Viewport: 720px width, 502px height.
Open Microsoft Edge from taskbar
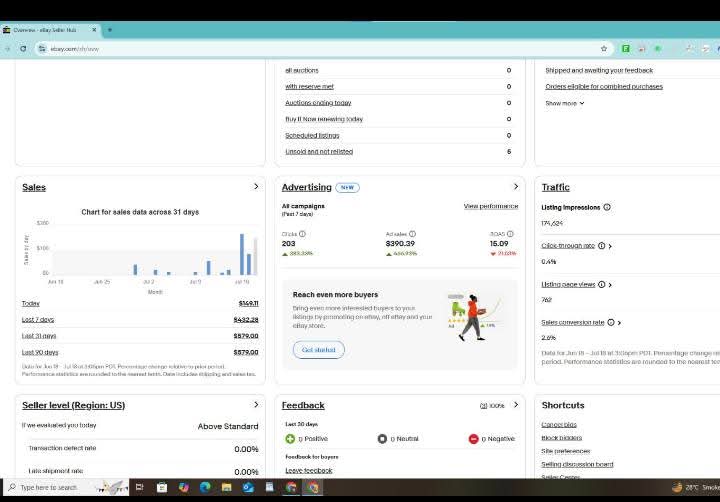tap(205, 487)
